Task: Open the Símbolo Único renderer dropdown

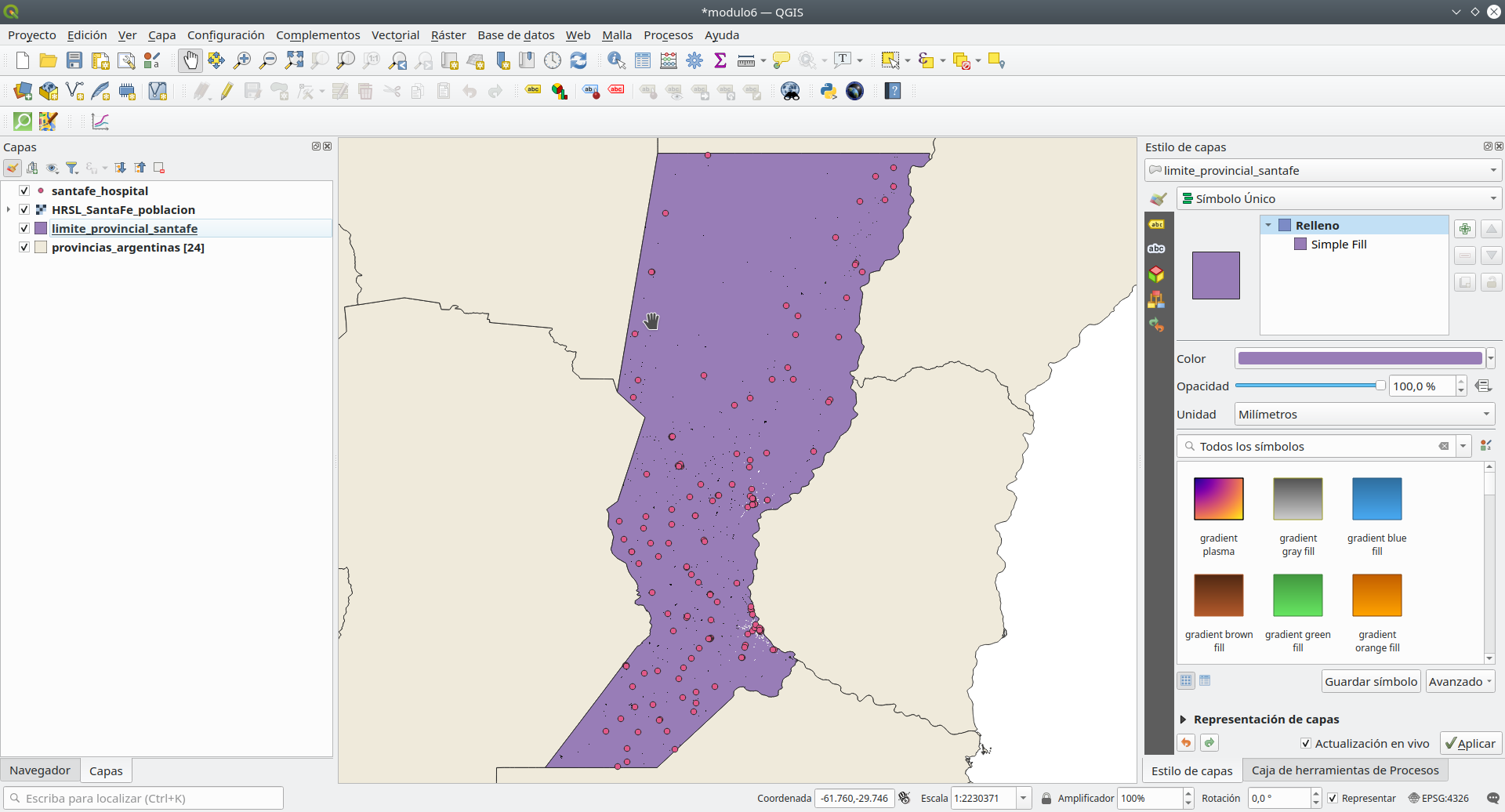Action: [x=1339, y=198]
